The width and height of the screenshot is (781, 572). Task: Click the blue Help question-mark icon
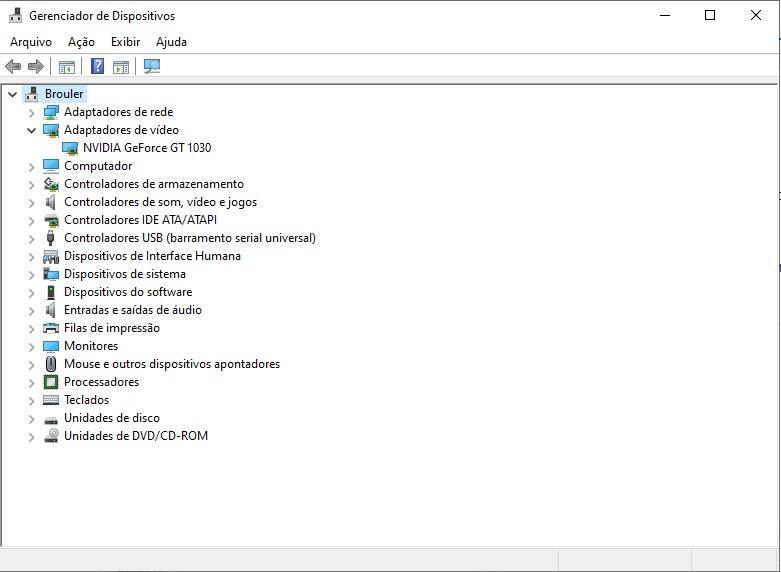[98, 66]
